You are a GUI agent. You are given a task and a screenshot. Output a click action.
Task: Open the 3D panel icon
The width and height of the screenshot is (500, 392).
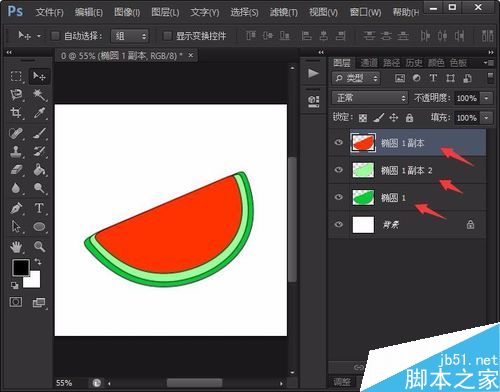pos(313,101)
